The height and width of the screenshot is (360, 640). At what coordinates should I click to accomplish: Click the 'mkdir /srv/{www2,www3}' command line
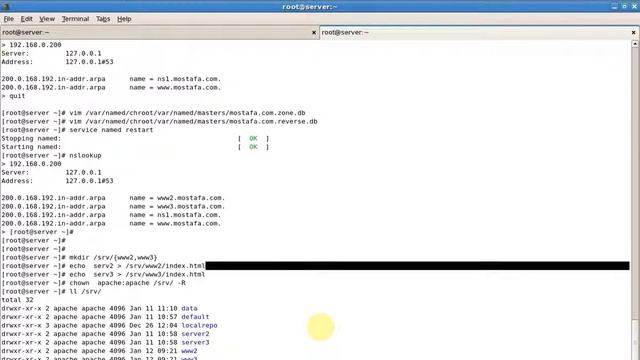pyautogui.click(x=79, y=258)
